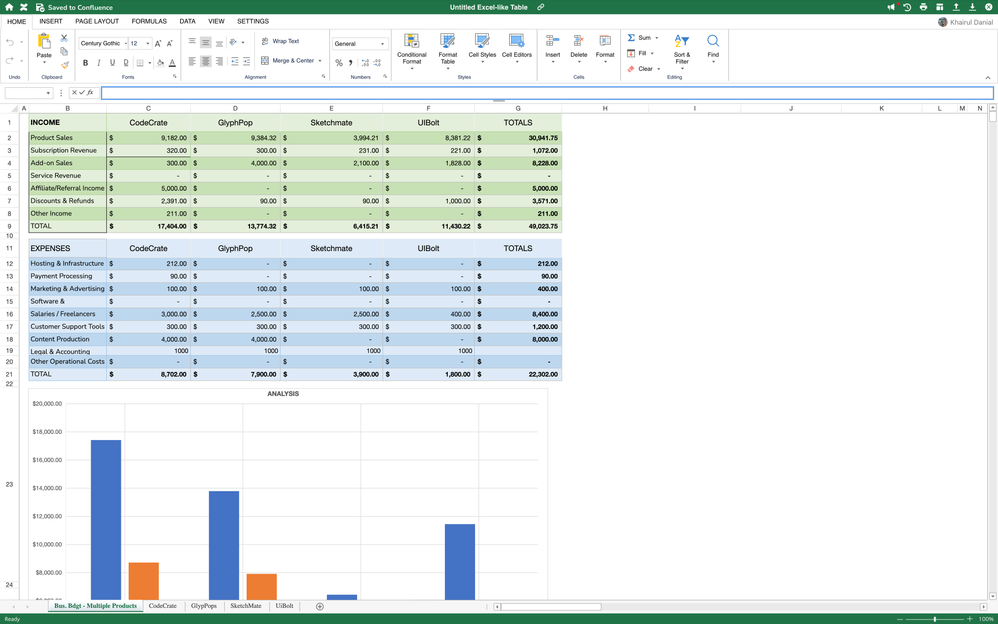Click the download export icon
The image size is (998, 624).
click(x=973, y=7)
